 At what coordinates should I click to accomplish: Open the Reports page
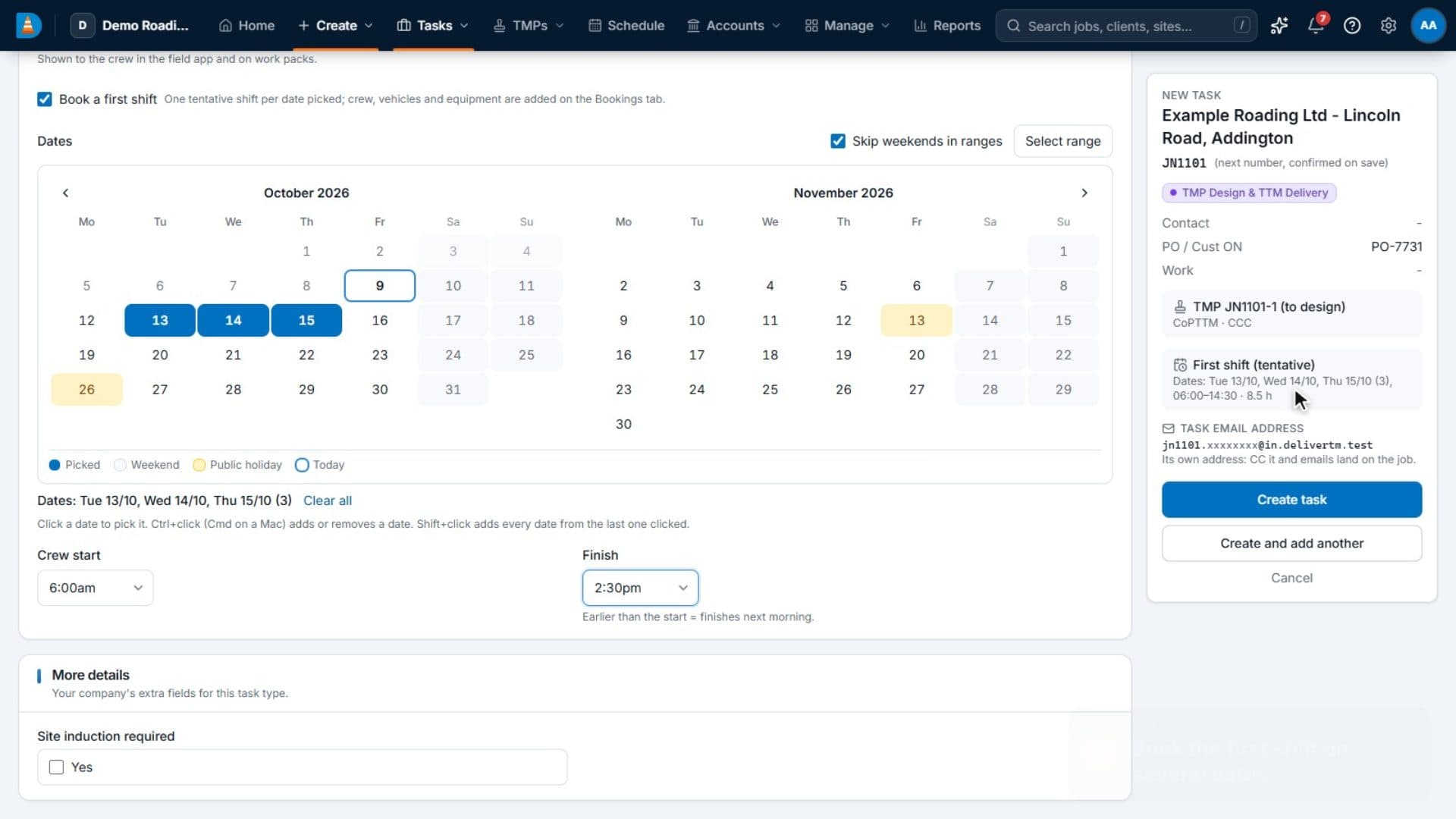[947, 26]
